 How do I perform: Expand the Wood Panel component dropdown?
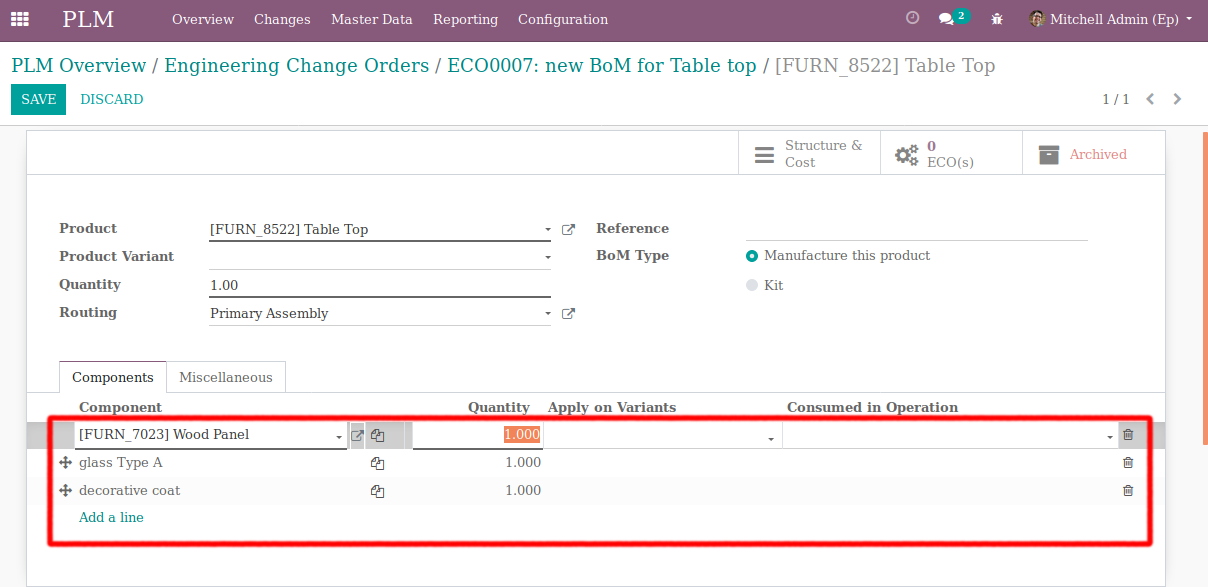pos(340,438)
